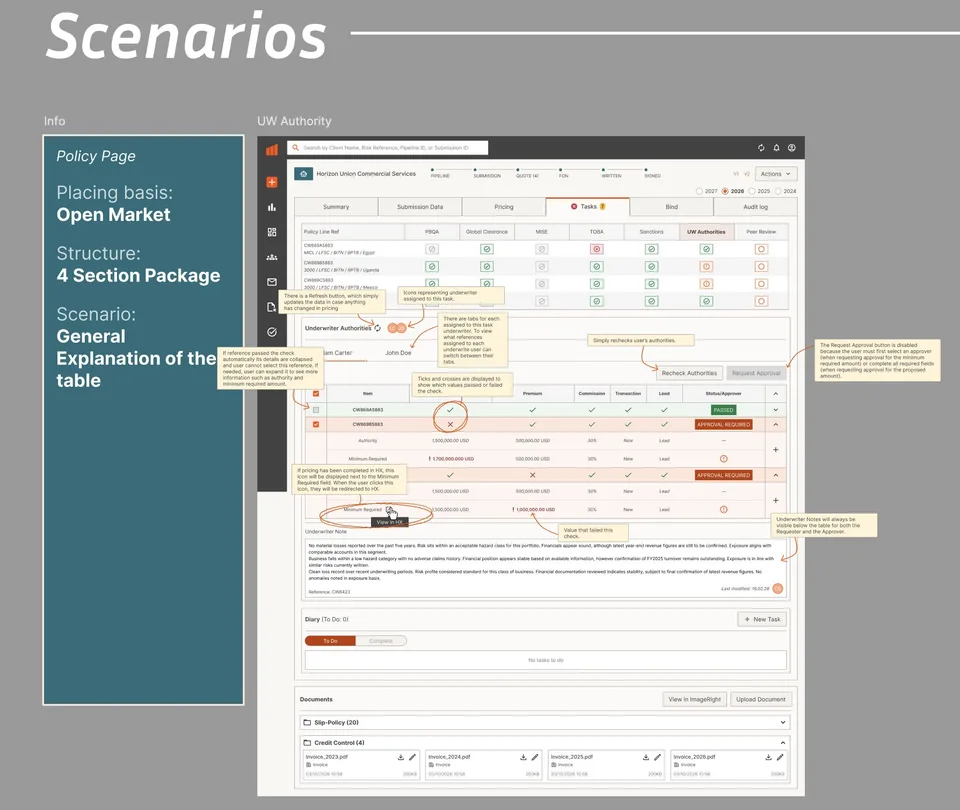This screenshot has height=810, width=960.
Task: Select the 2026 year radio button
Action: [x=725, y=191]
